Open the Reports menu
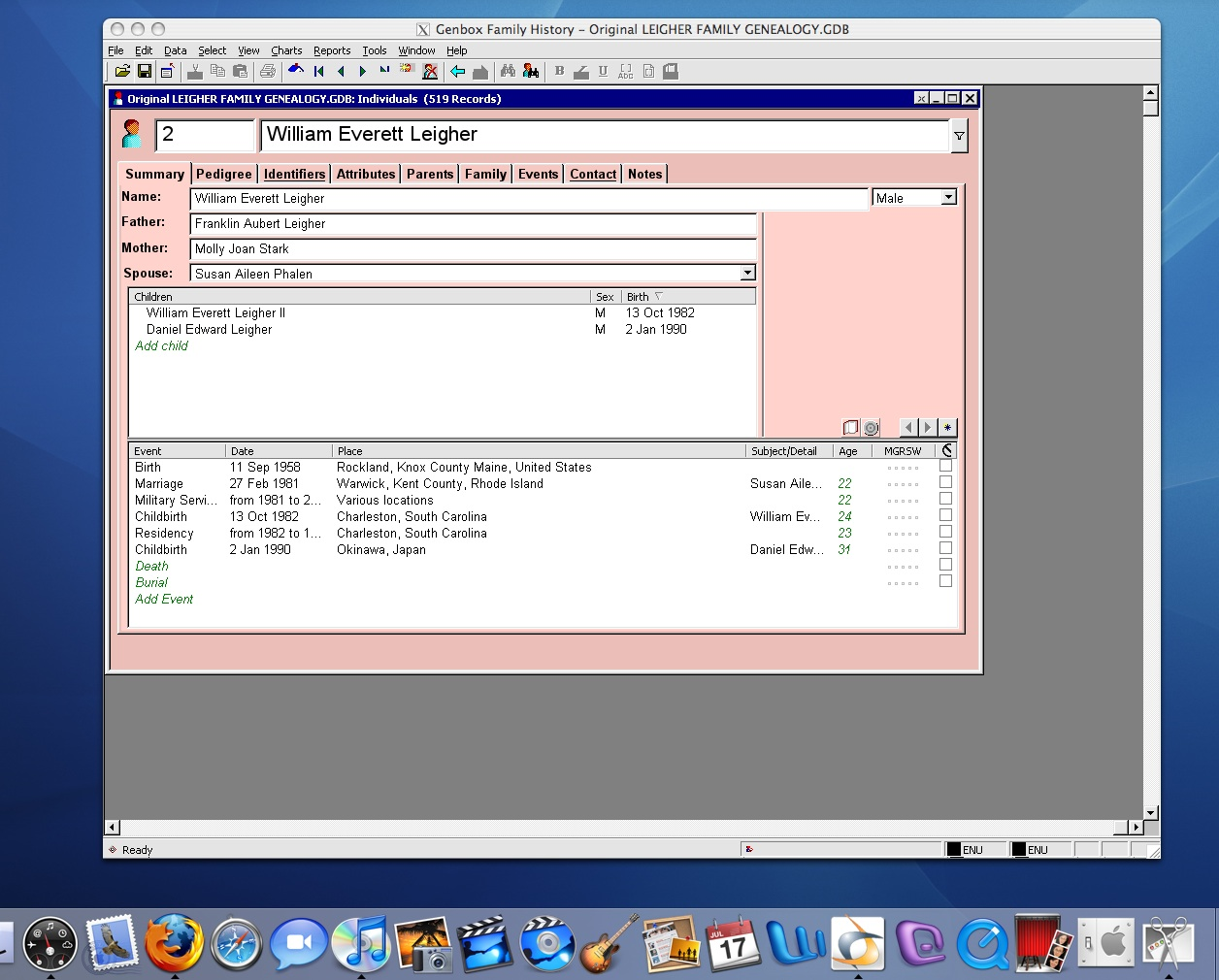This screenshot has width=1219, height=980. (332, 50)
